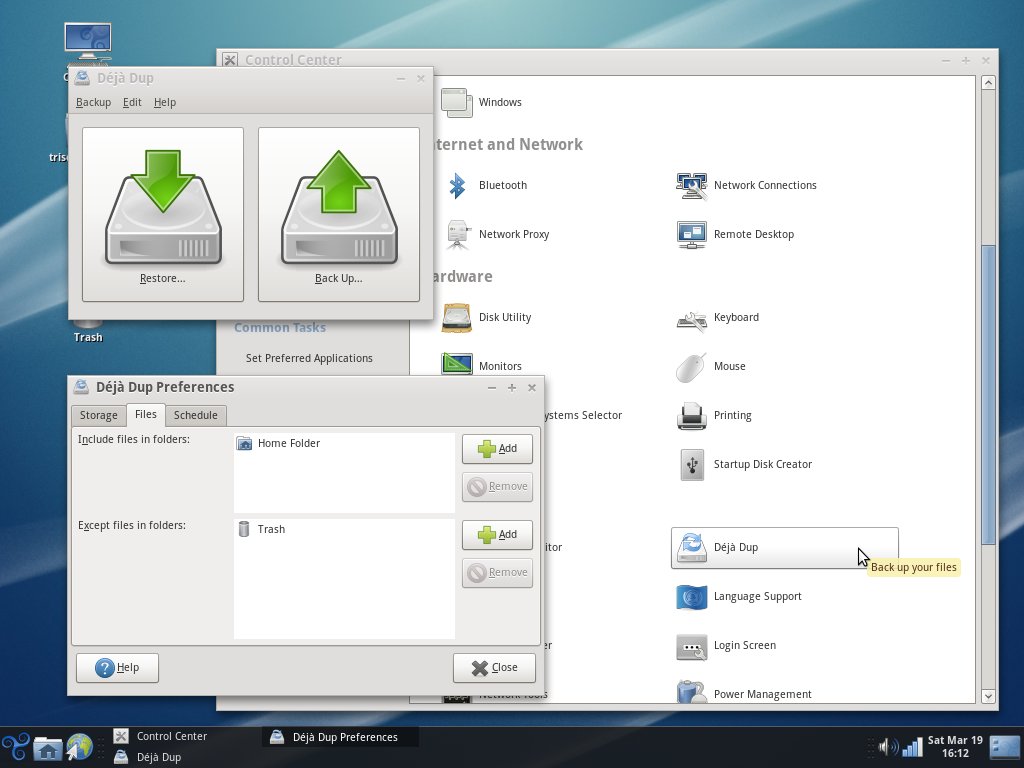The width and height of the screenshot is (1024, 768).
Task: Click the Back Up drive button
Action: tap(339, 214)
